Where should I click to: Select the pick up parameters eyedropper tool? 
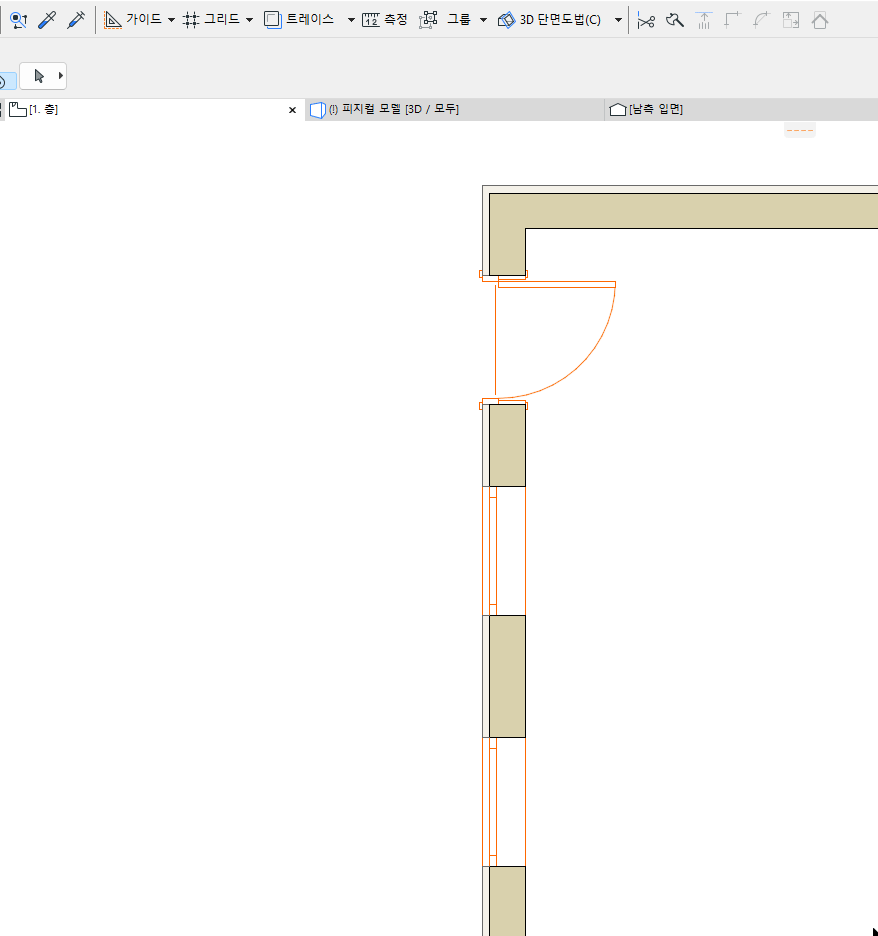coord(47,19)
